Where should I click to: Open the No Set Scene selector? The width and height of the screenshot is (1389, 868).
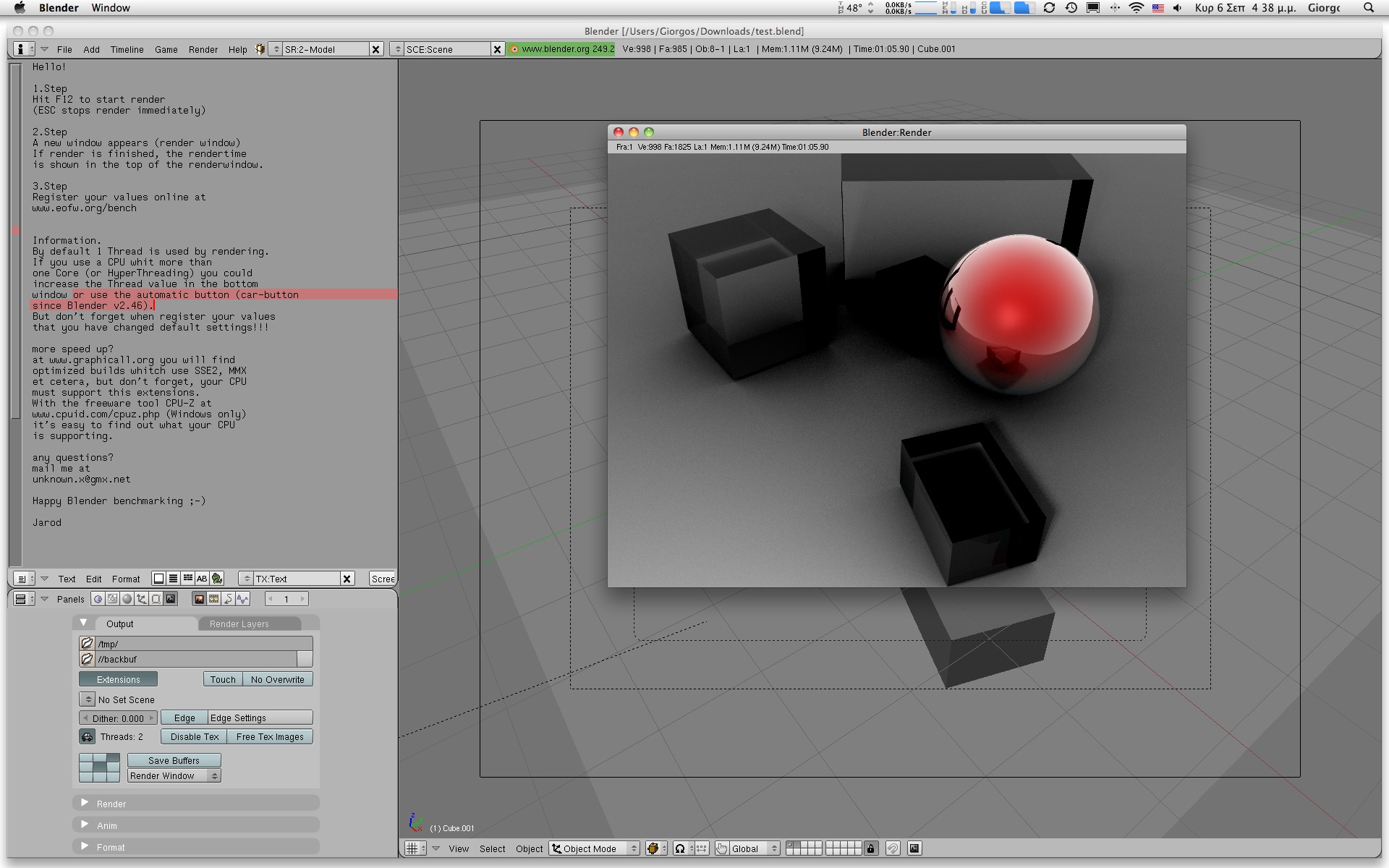coord(87,699)
